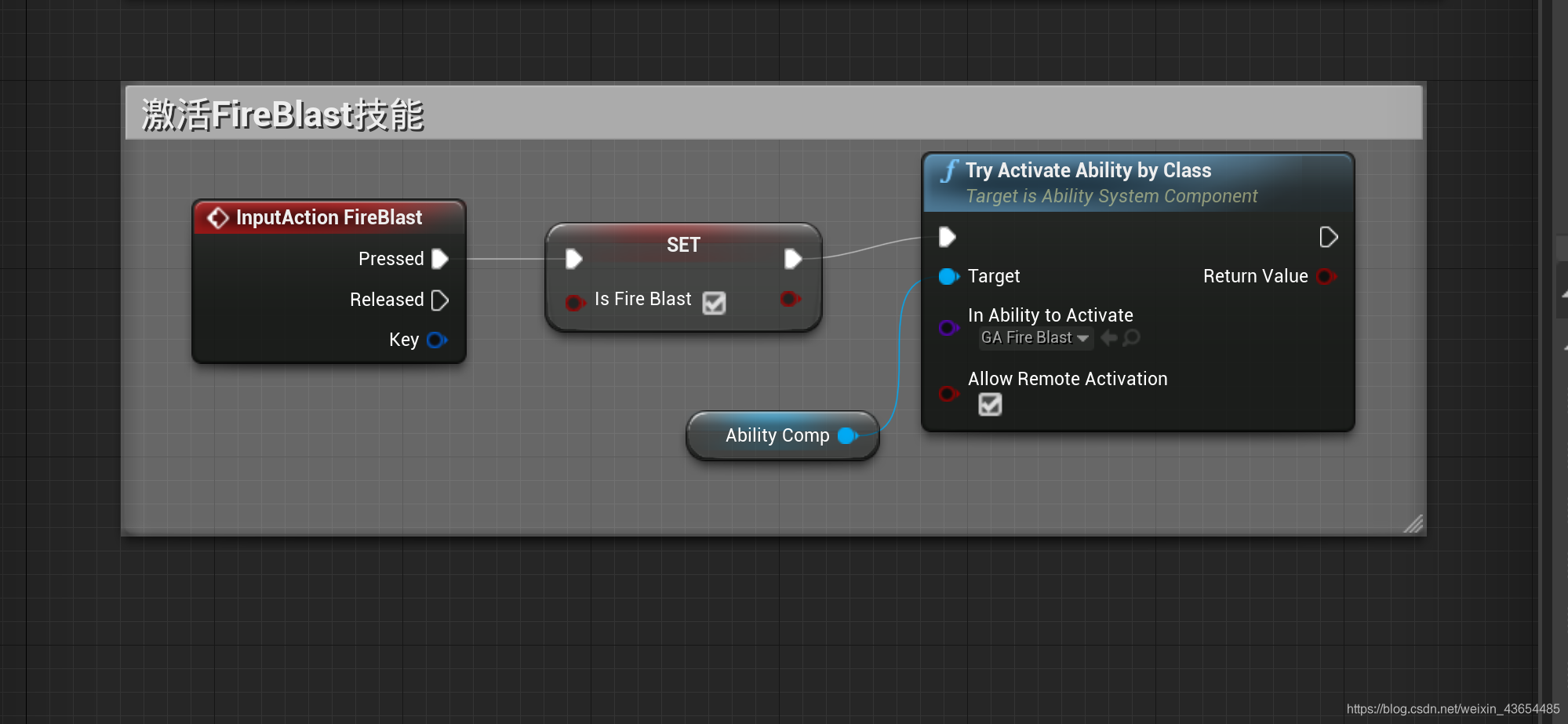Click the output execution pin on Try Activate node
The image size is (1568, 724).
tap(1329, 236)
